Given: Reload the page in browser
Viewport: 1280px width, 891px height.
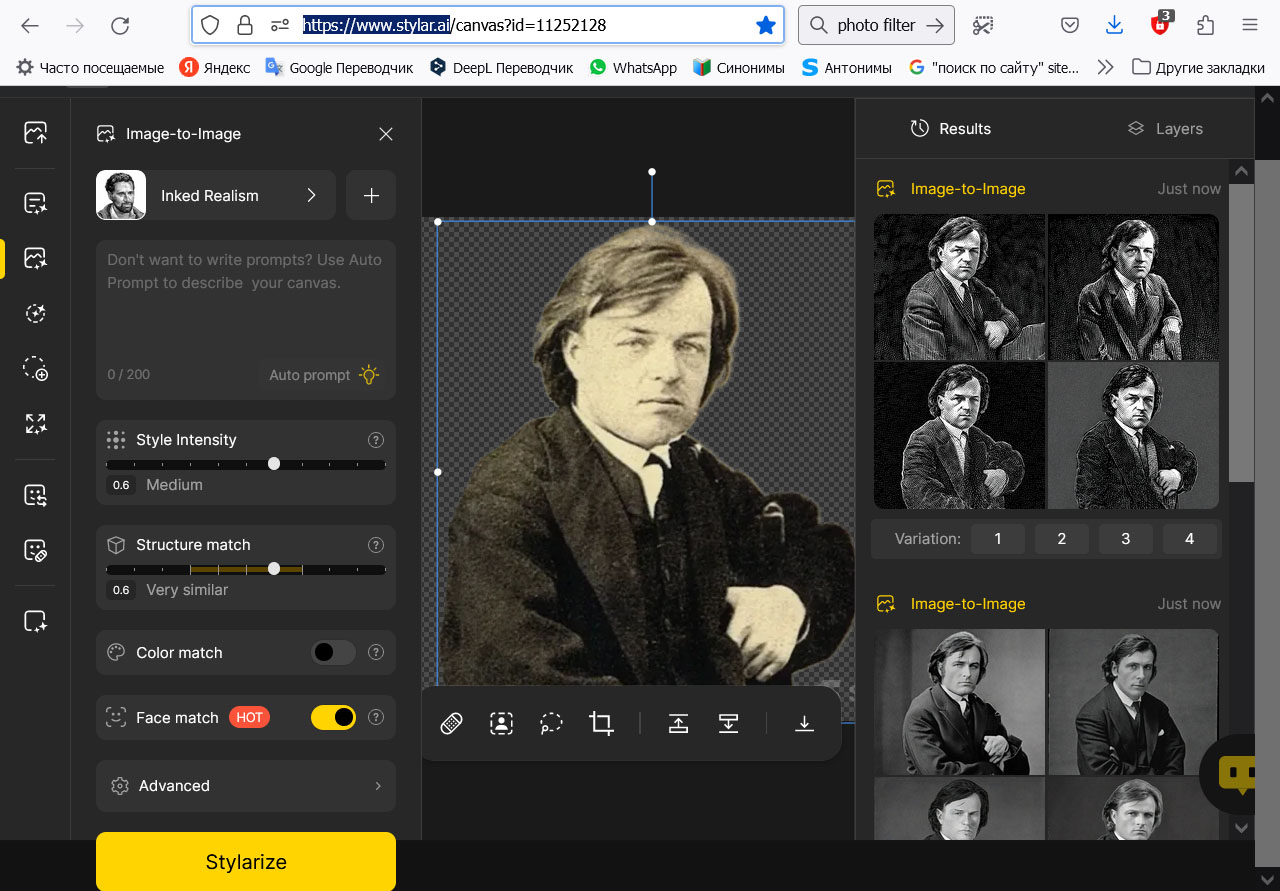Looking at the screenshot, I should [120, 26].
